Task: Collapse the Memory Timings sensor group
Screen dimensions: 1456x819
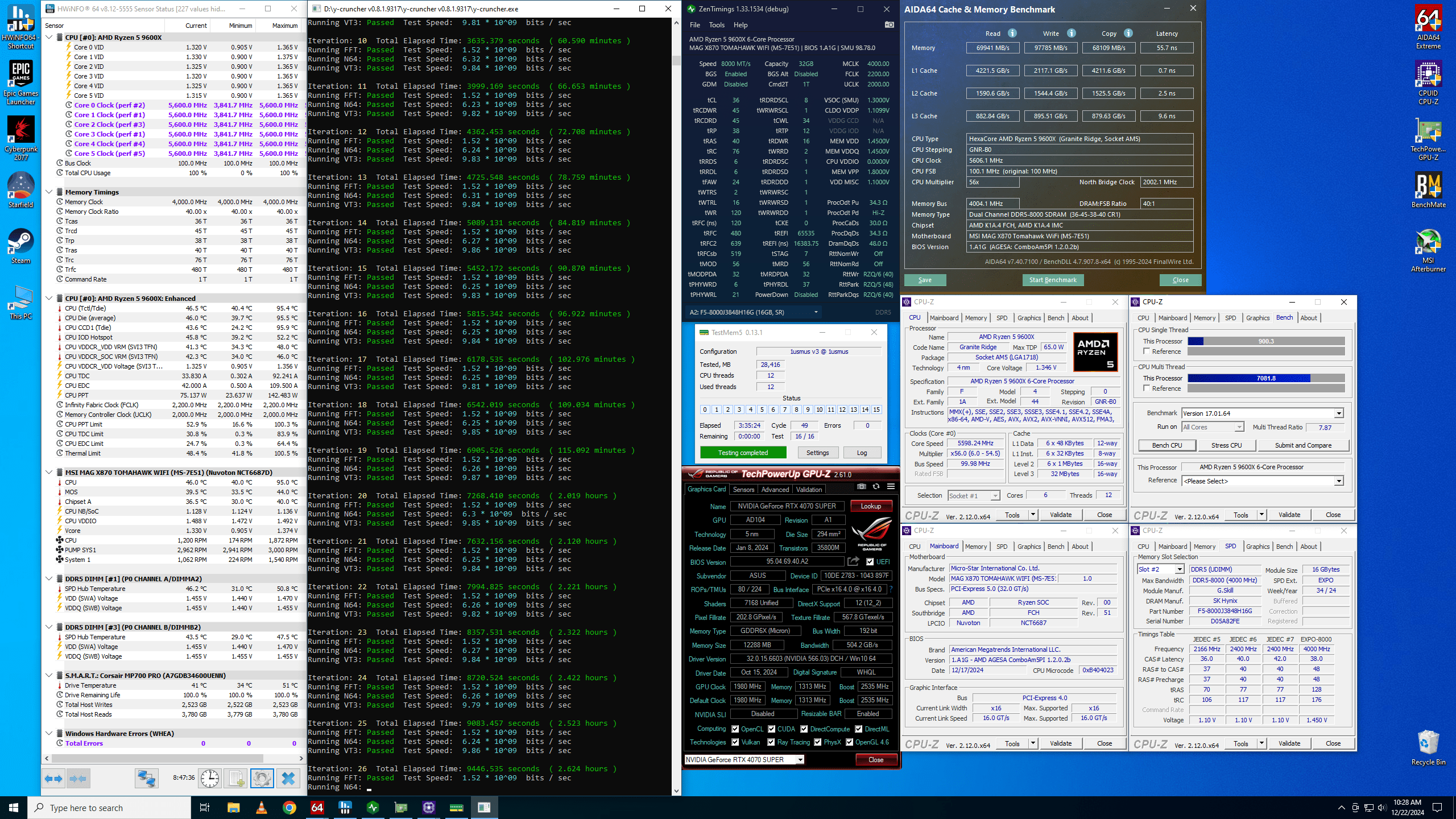Action: pyautogui.click(x=49, y=192)
